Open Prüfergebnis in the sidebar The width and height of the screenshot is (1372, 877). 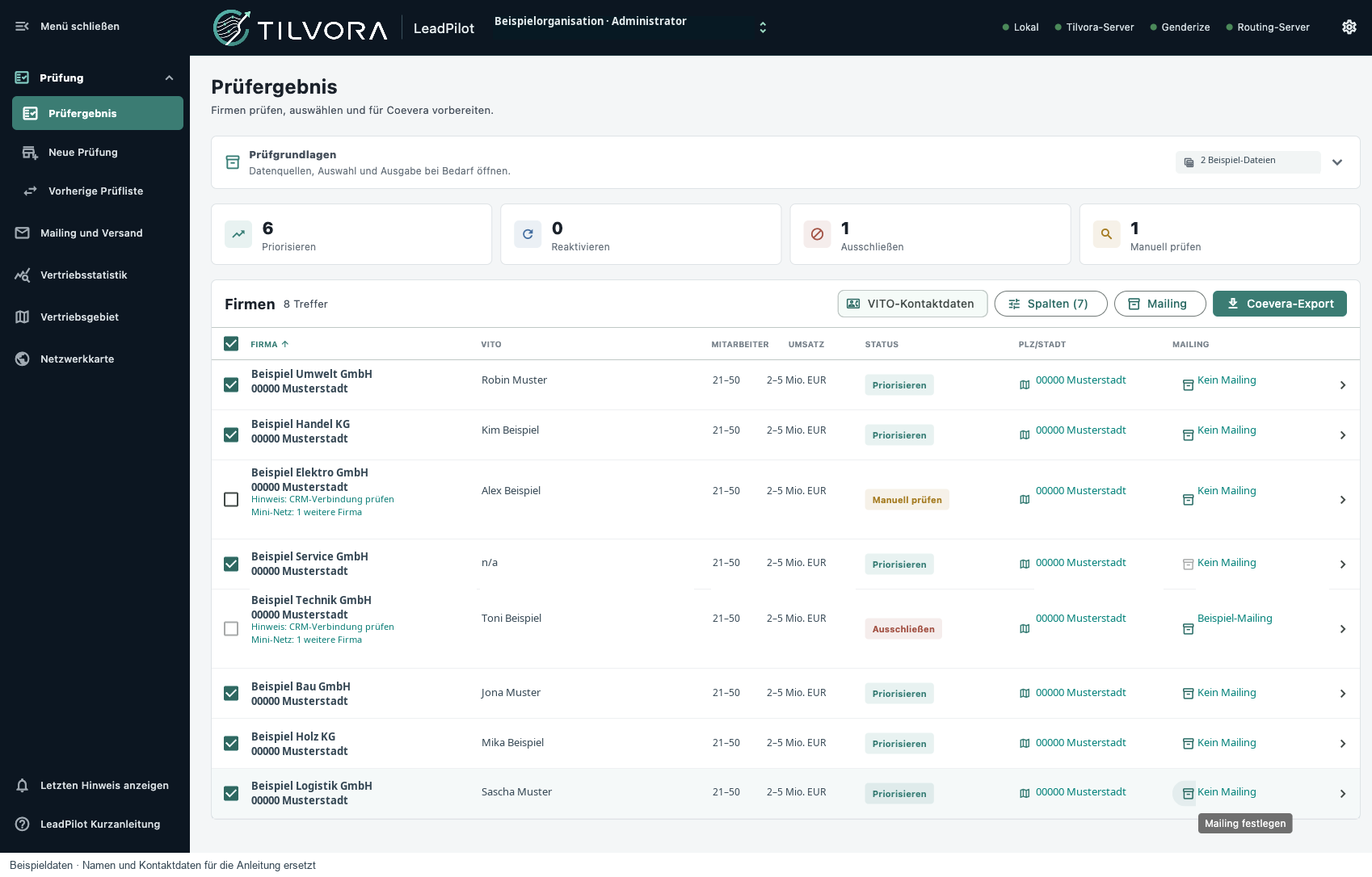(98, 113)
